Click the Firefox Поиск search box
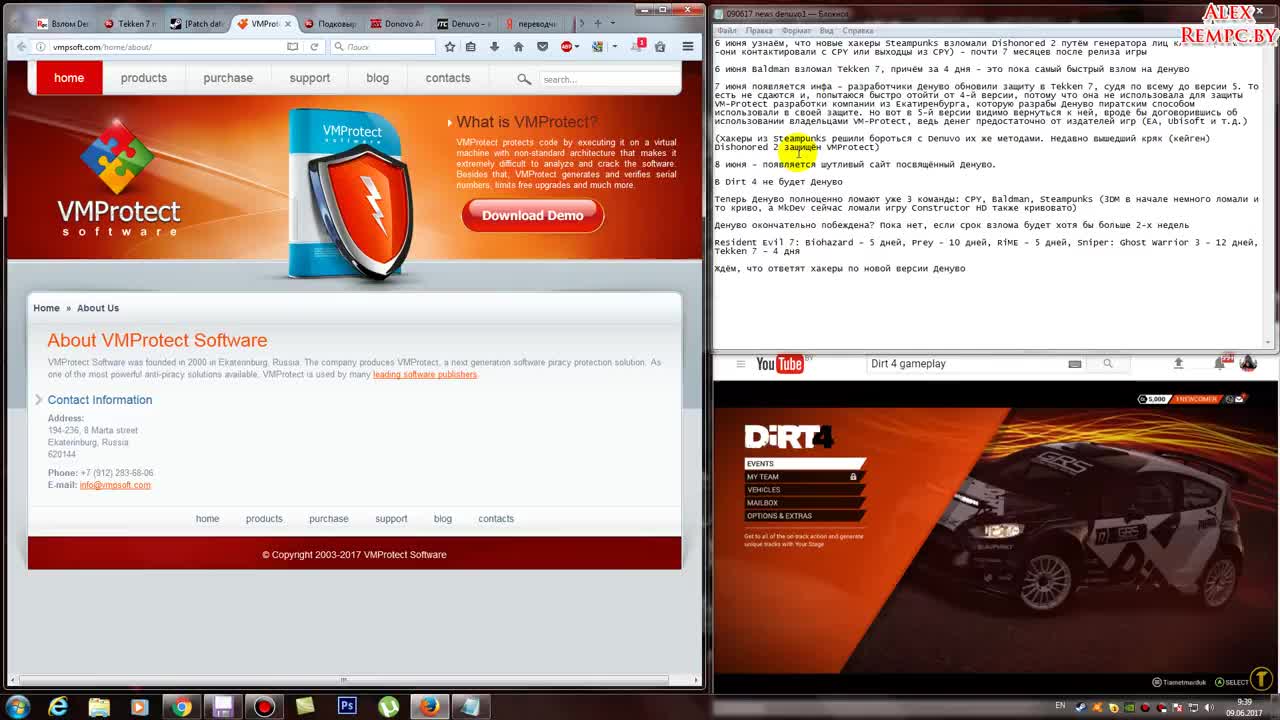This screenshot has width=1280, height=720. tap(383, 46)
